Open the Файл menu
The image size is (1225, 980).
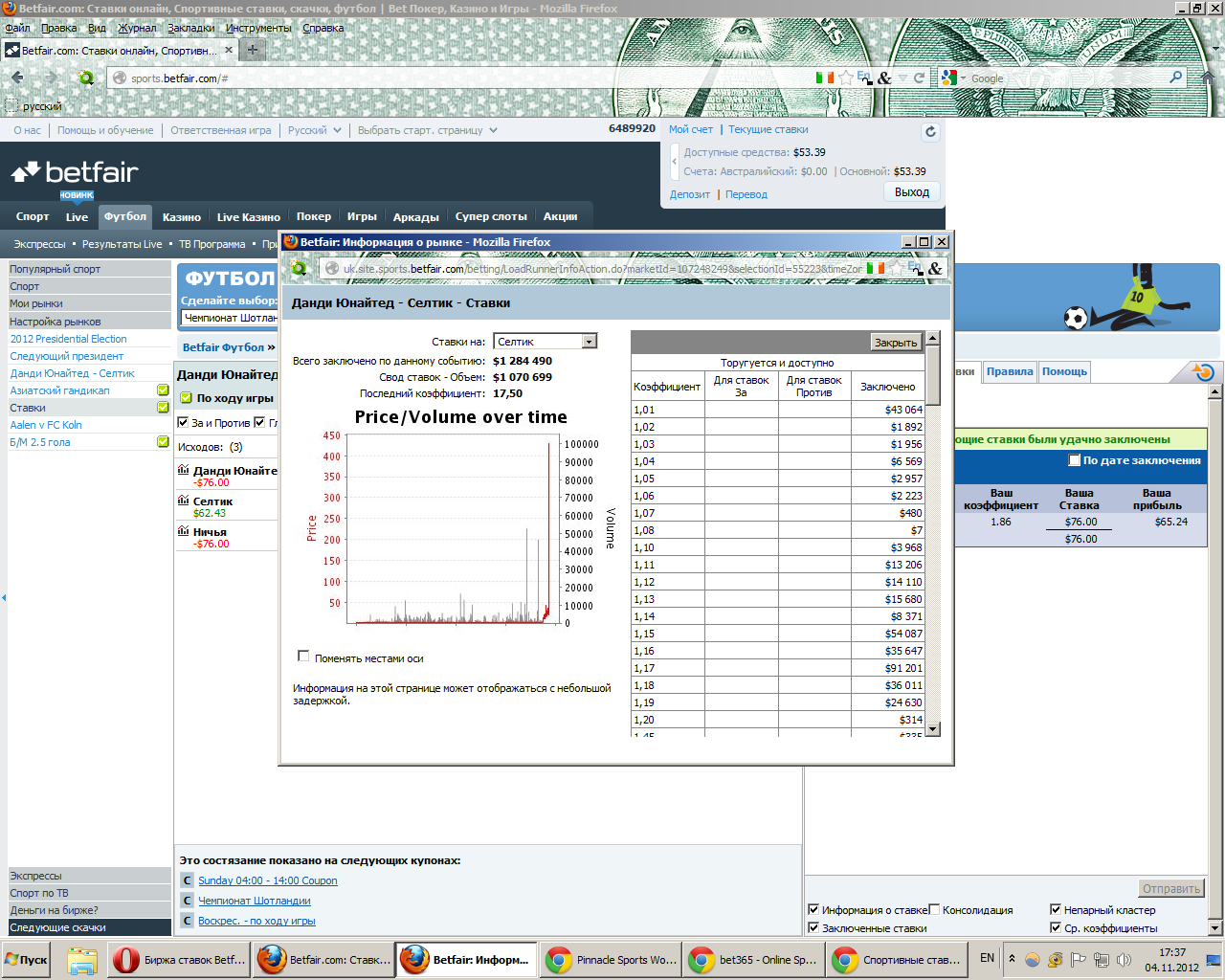(17, 28)
